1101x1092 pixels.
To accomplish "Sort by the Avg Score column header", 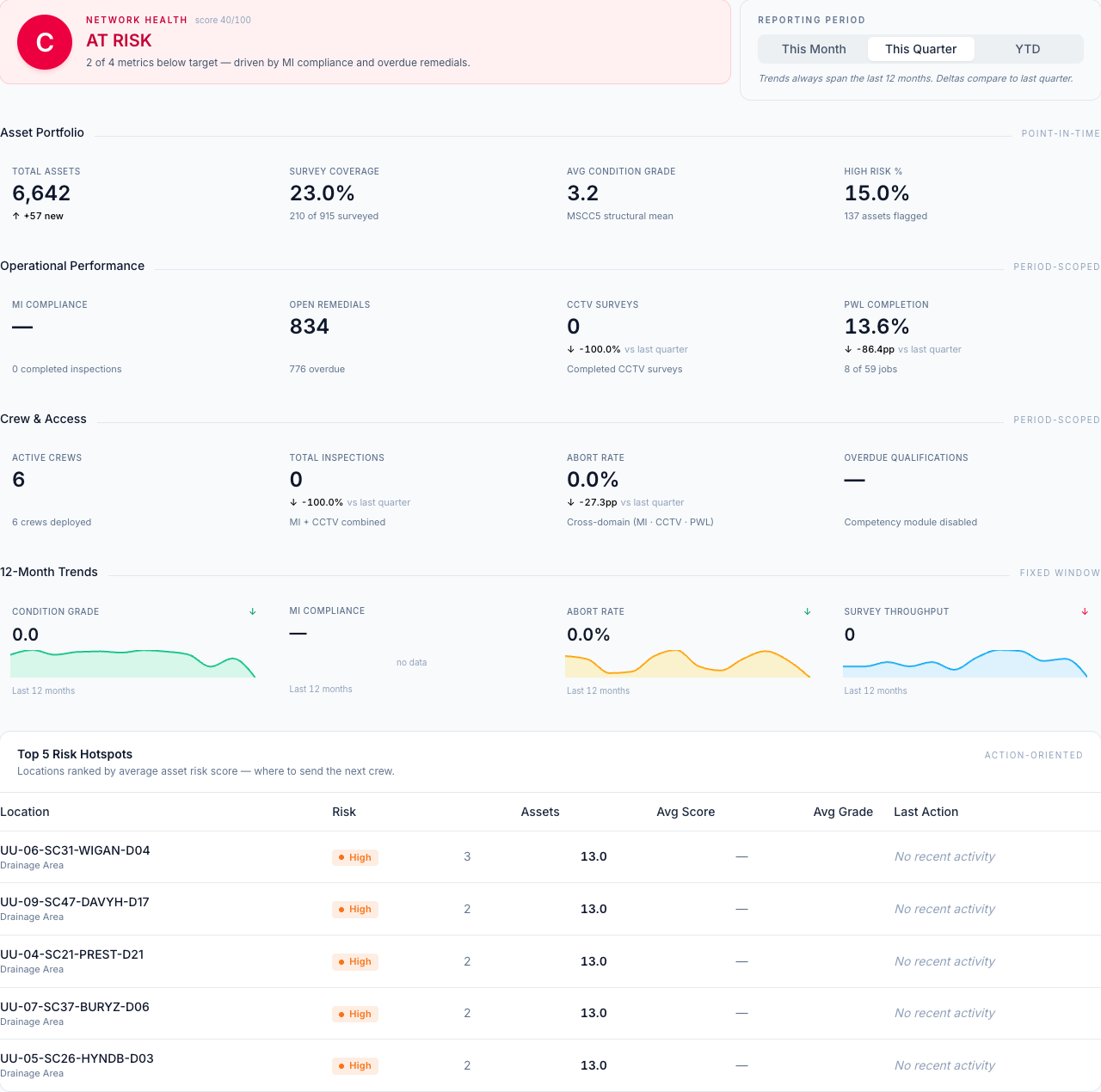I will (686, 812).
